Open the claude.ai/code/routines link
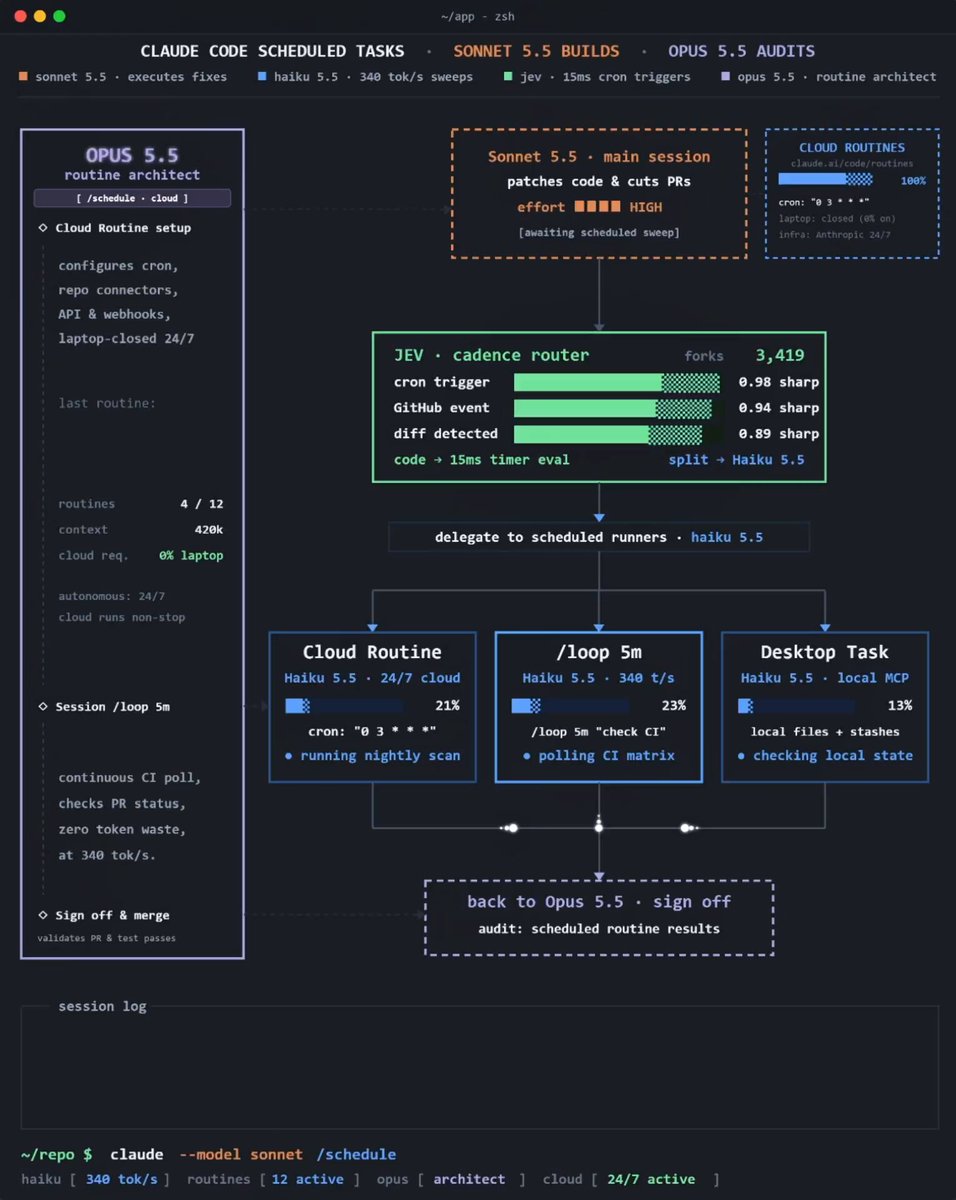 852,163
